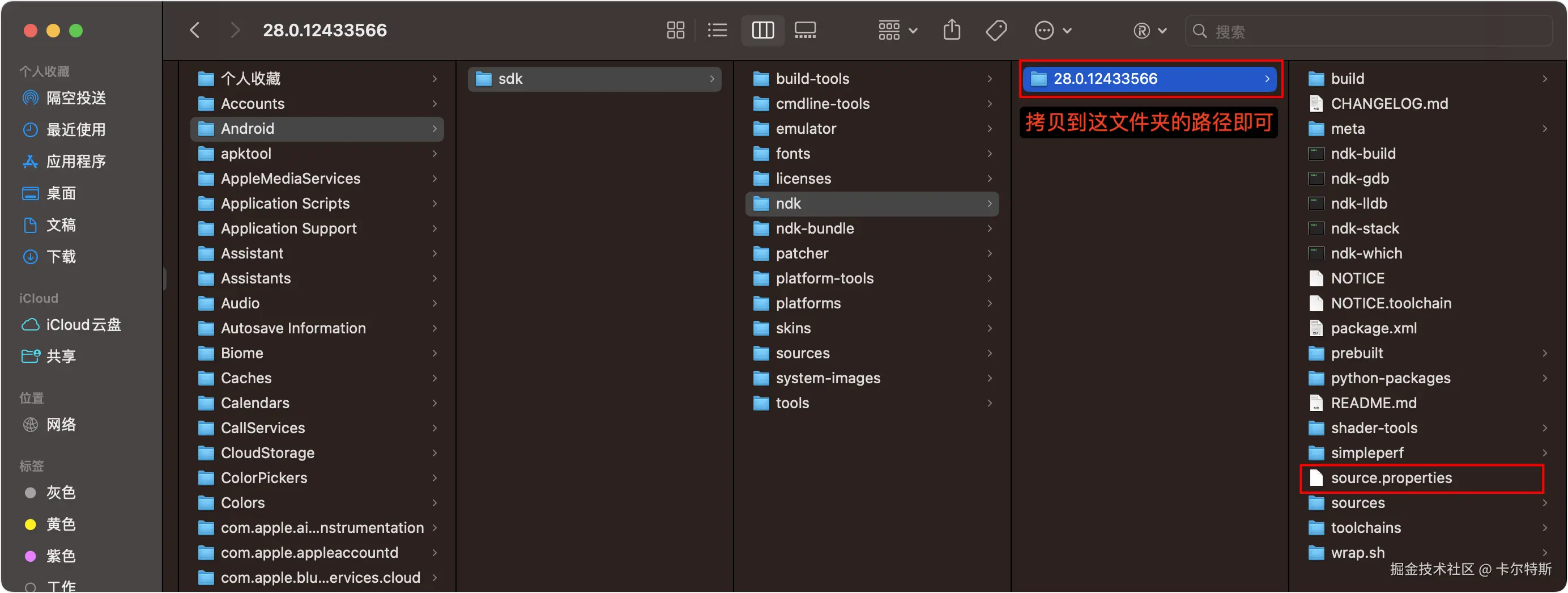
Task: Click the search field
Action: click(1369, 31)
